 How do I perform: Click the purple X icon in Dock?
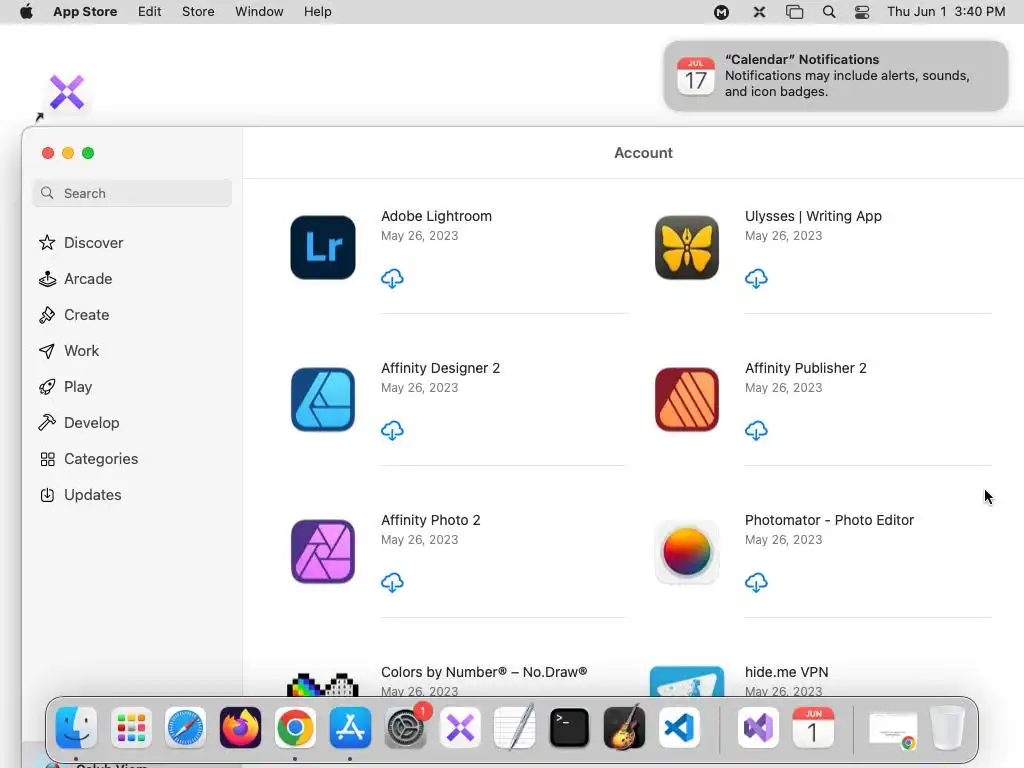[x=460, y=727]
